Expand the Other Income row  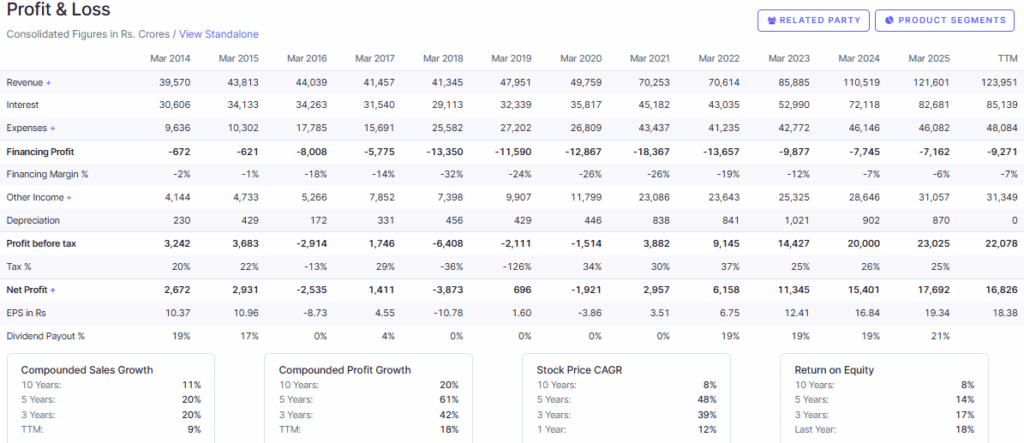[x=68, y=197]
